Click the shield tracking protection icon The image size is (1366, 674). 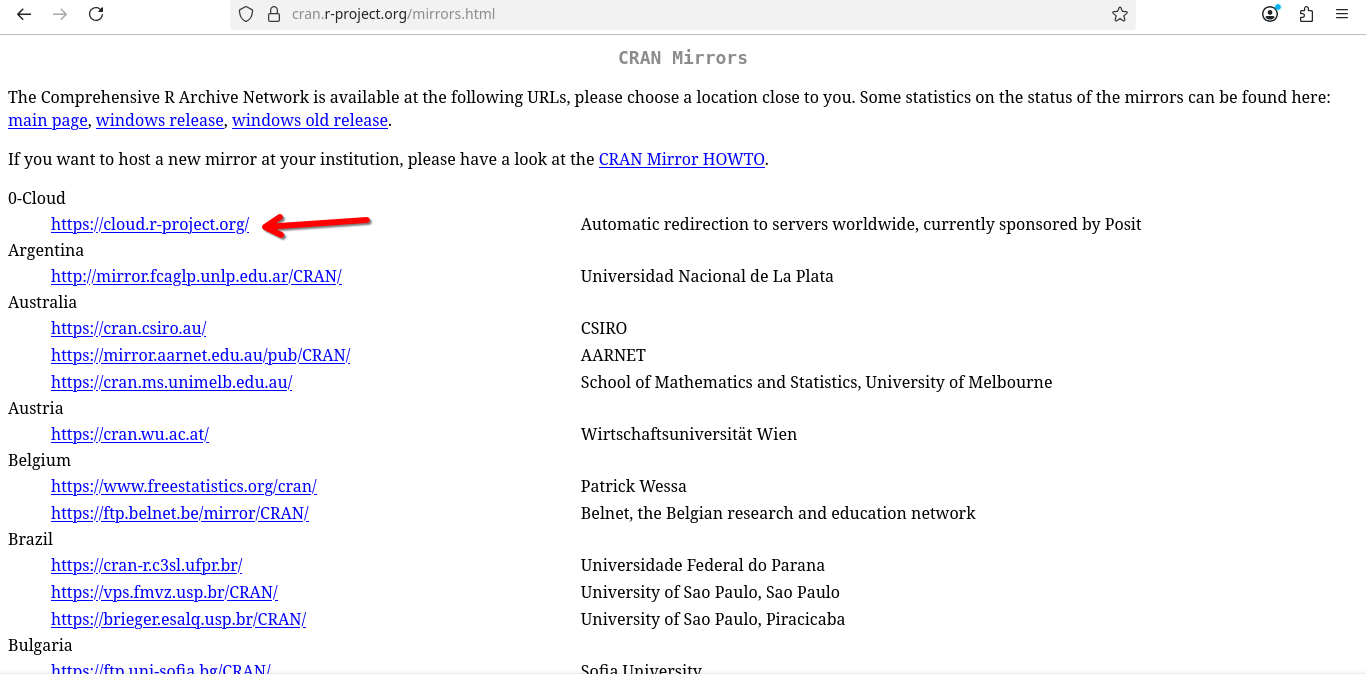tap(246, 14)
